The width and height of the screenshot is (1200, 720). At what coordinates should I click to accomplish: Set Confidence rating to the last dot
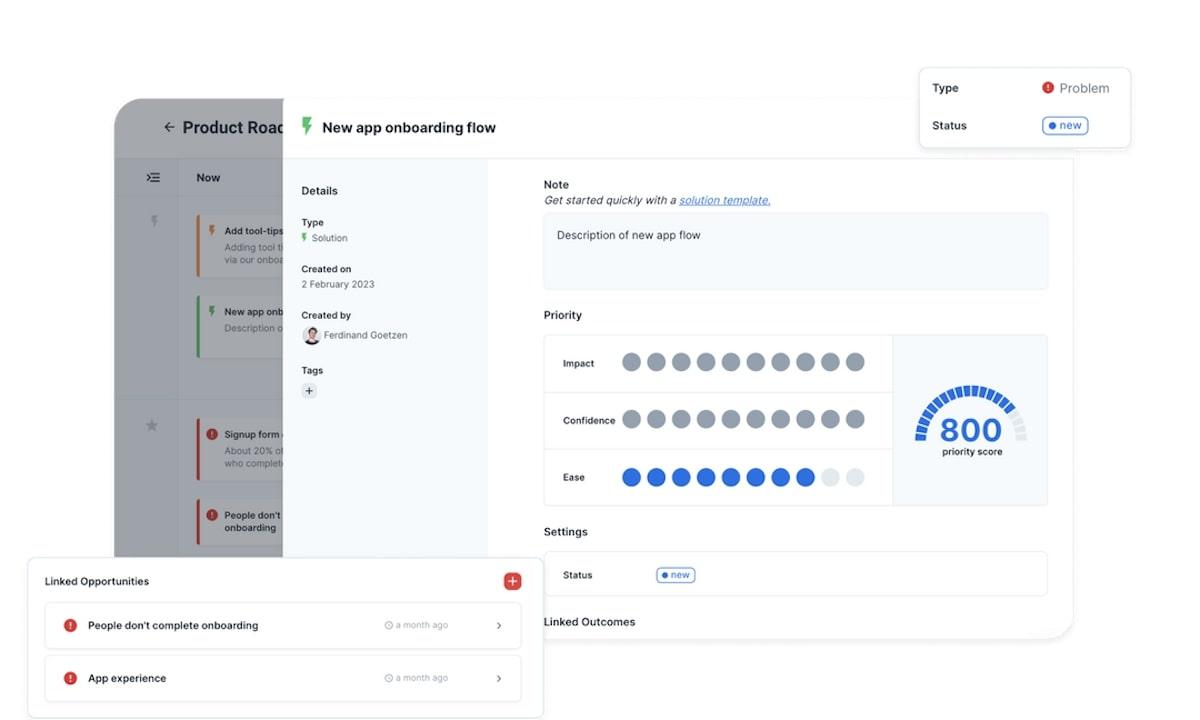[x=855, y=420]
